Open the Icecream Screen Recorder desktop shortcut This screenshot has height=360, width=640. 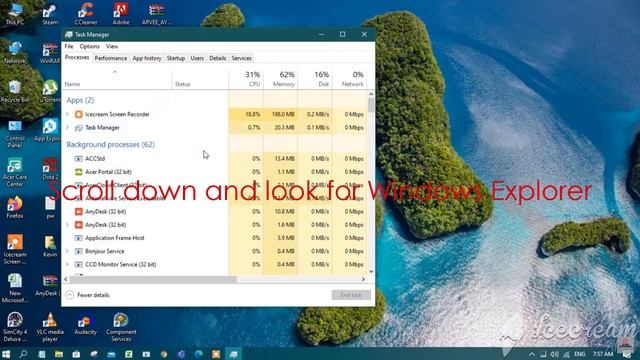coord(15,249)
